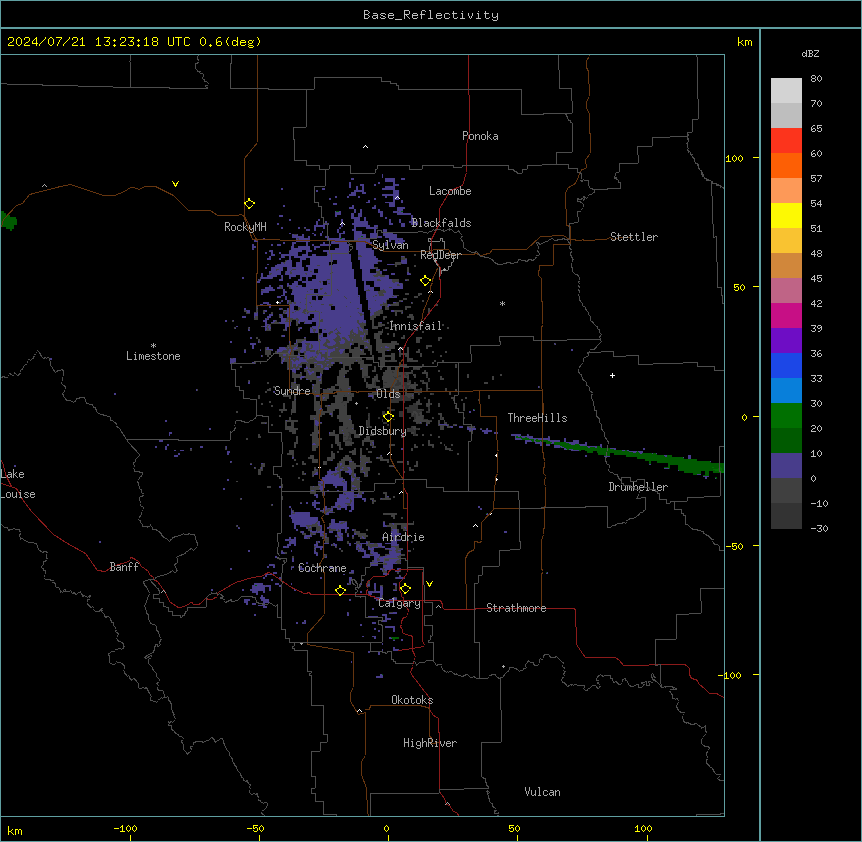The width and height of the screenshot is (862, 842).
Task: Pick the light blue 30-33 dBZ legend swatch
Action: (786, 391)
